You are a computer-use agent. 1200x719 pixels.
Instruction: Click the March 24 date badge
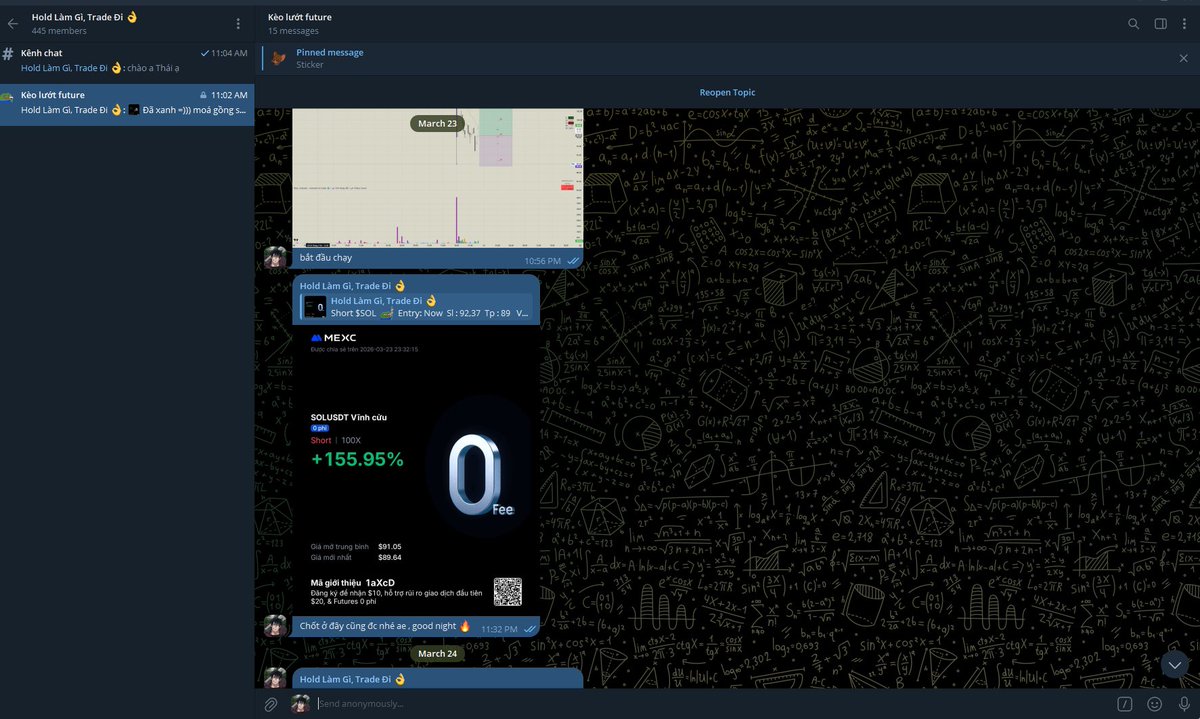[x=437, y=653]
